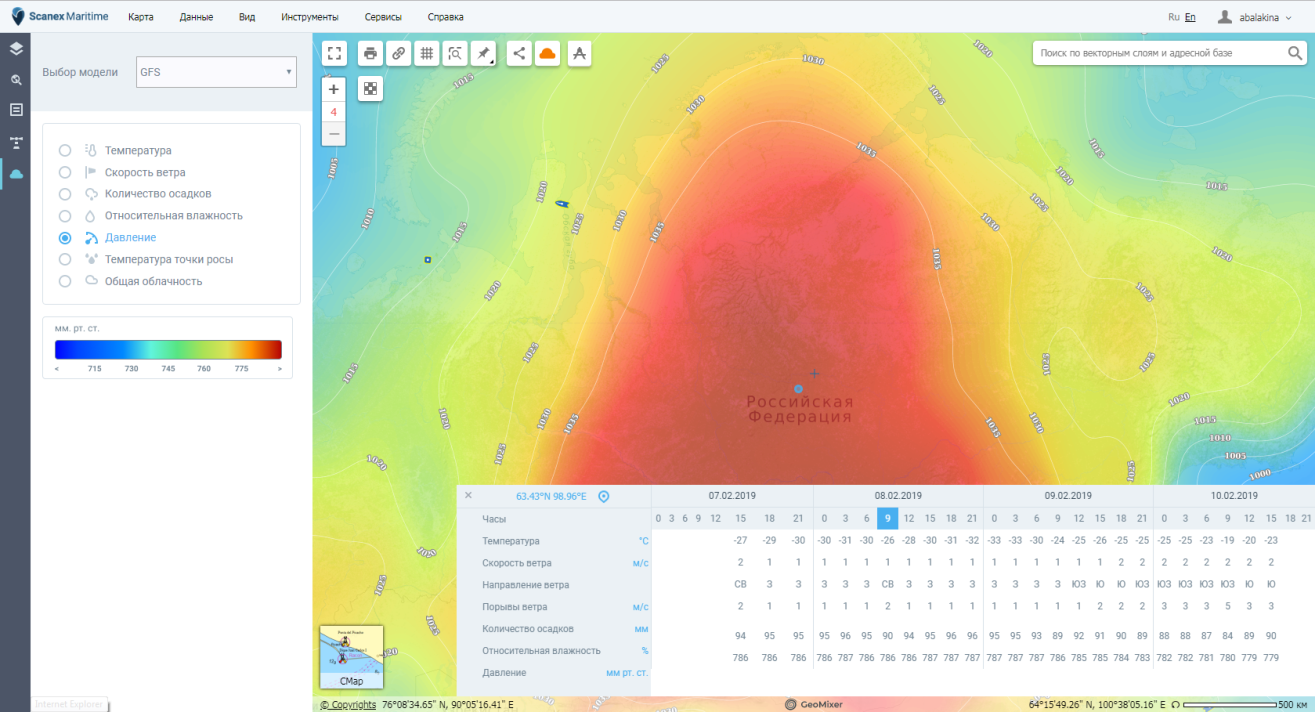Switch language to Ru
The width and height of the screenshot is (1315, 712).
pyautogui.click(x=1173, y=17)
